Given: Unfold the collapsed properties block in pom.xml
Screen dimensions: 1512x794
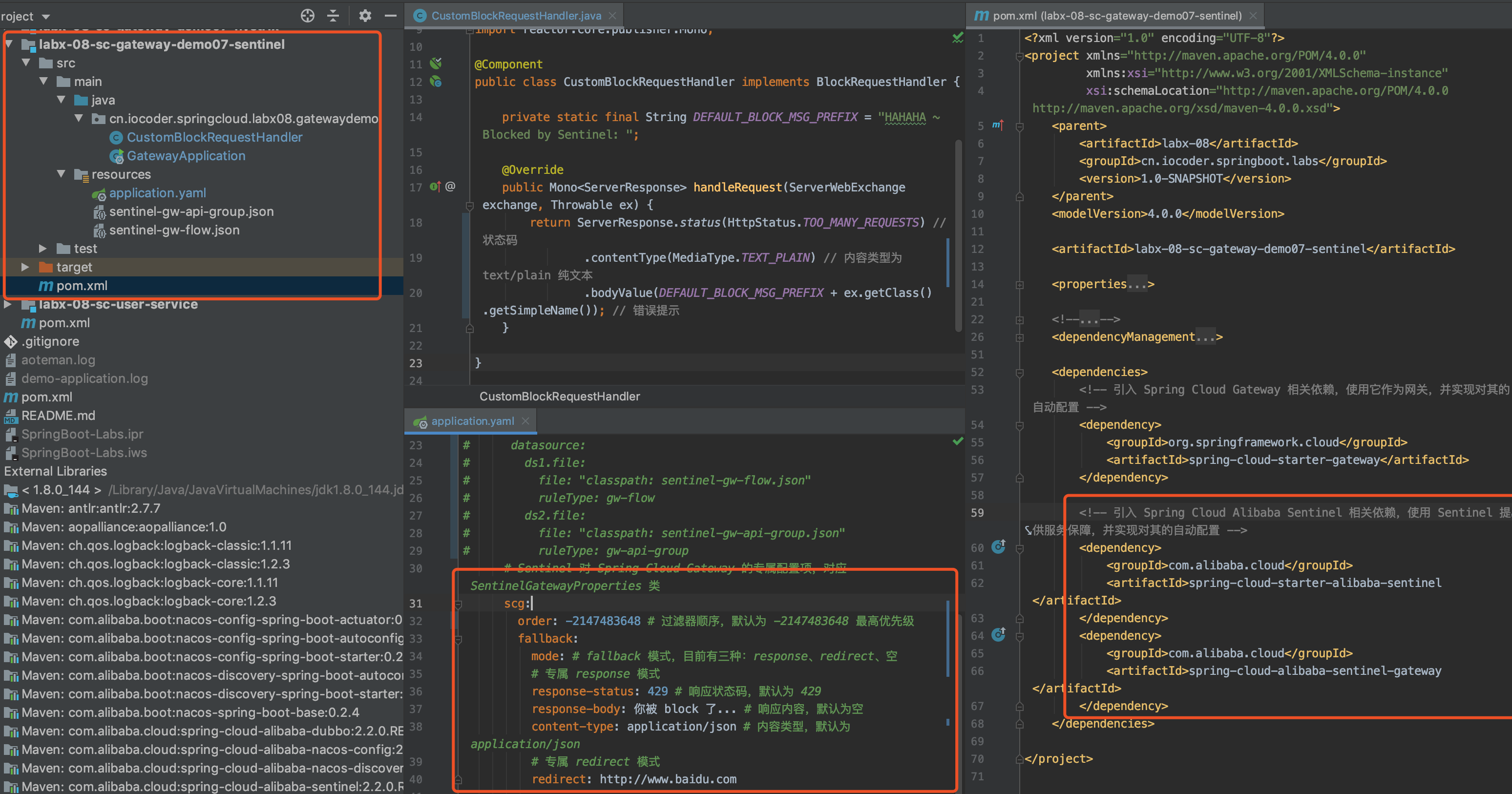Looking at the screenshot, I should click(1020, 285).
